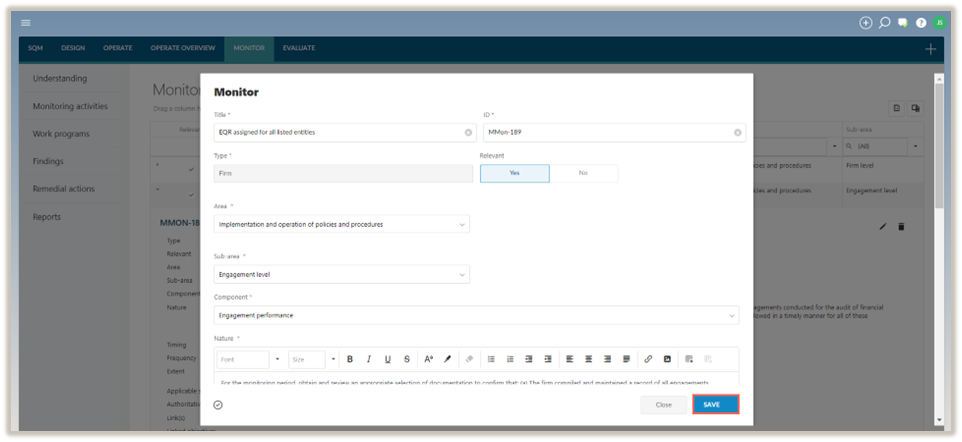Apply bold formatting in Nature editor
The width and height of the screenshot is (962, 442).
click(350, 359)
